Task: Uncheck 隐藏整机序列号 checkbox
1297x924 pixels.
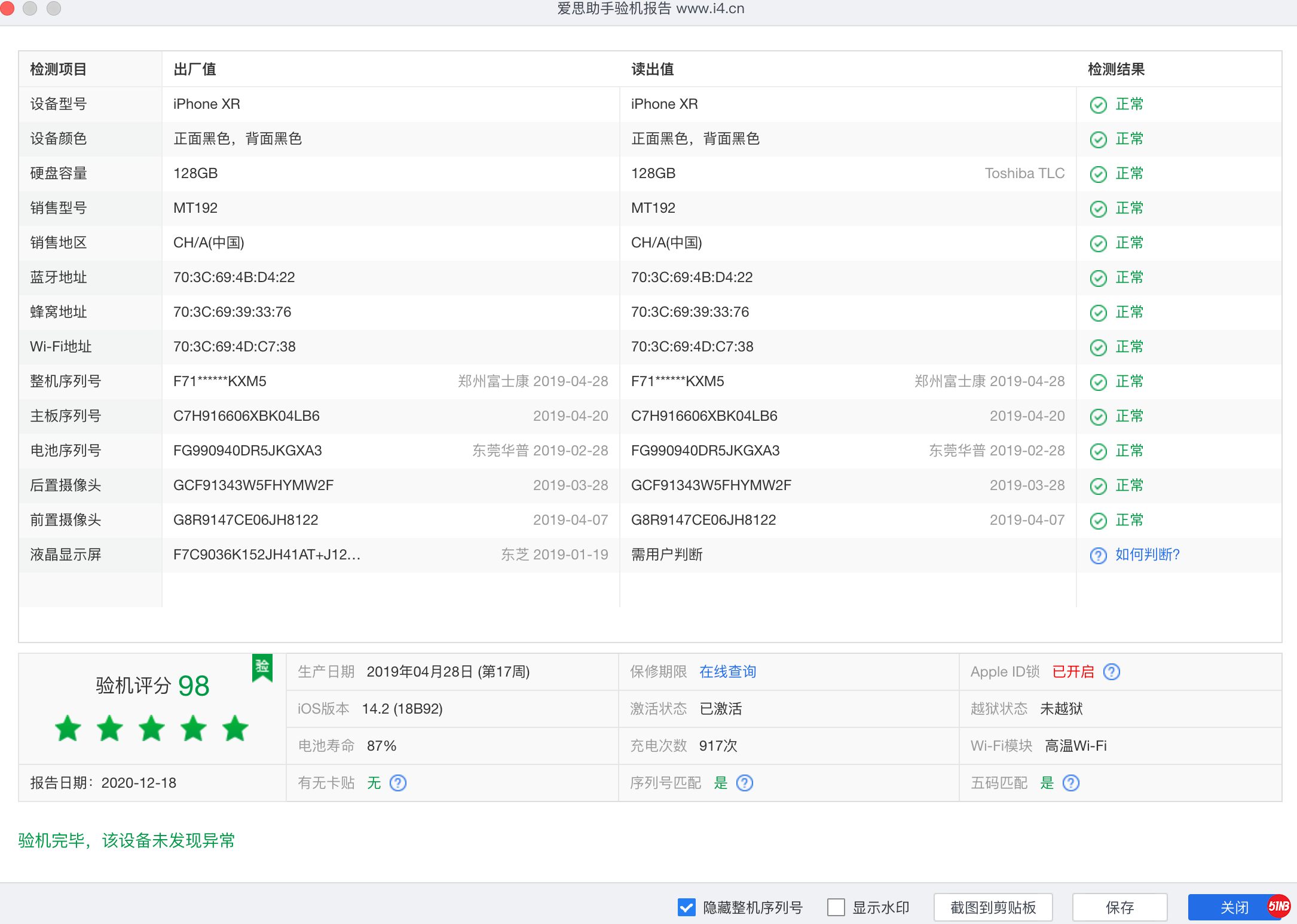Action: point(687,907)
